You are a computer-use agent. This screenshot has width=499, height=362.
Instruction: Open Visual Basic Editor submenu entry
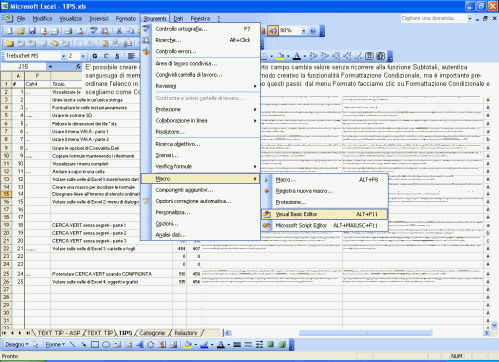[325, 214]
